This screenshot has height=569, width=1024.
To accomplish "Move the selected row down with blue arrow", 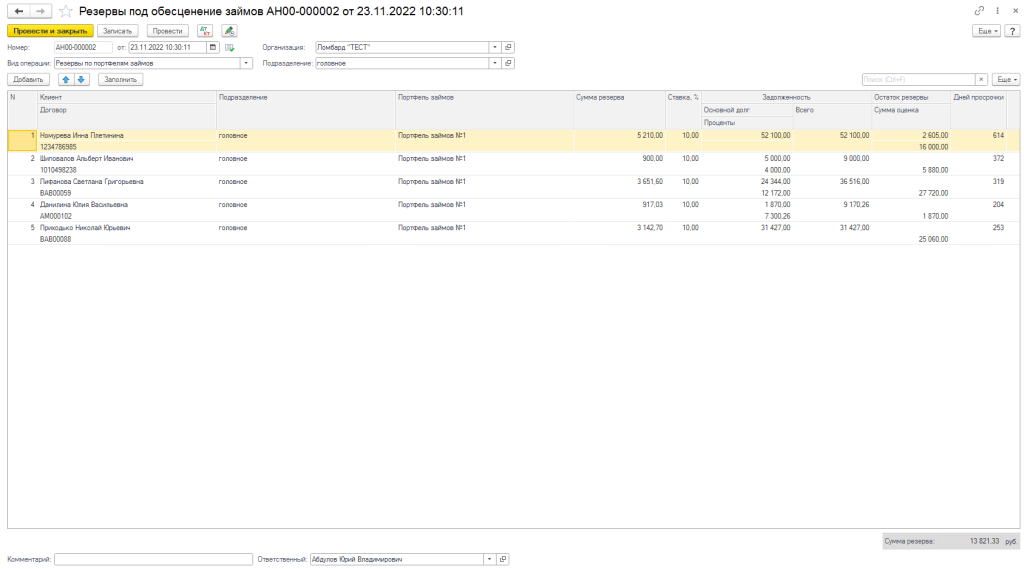I will point(82,79).
